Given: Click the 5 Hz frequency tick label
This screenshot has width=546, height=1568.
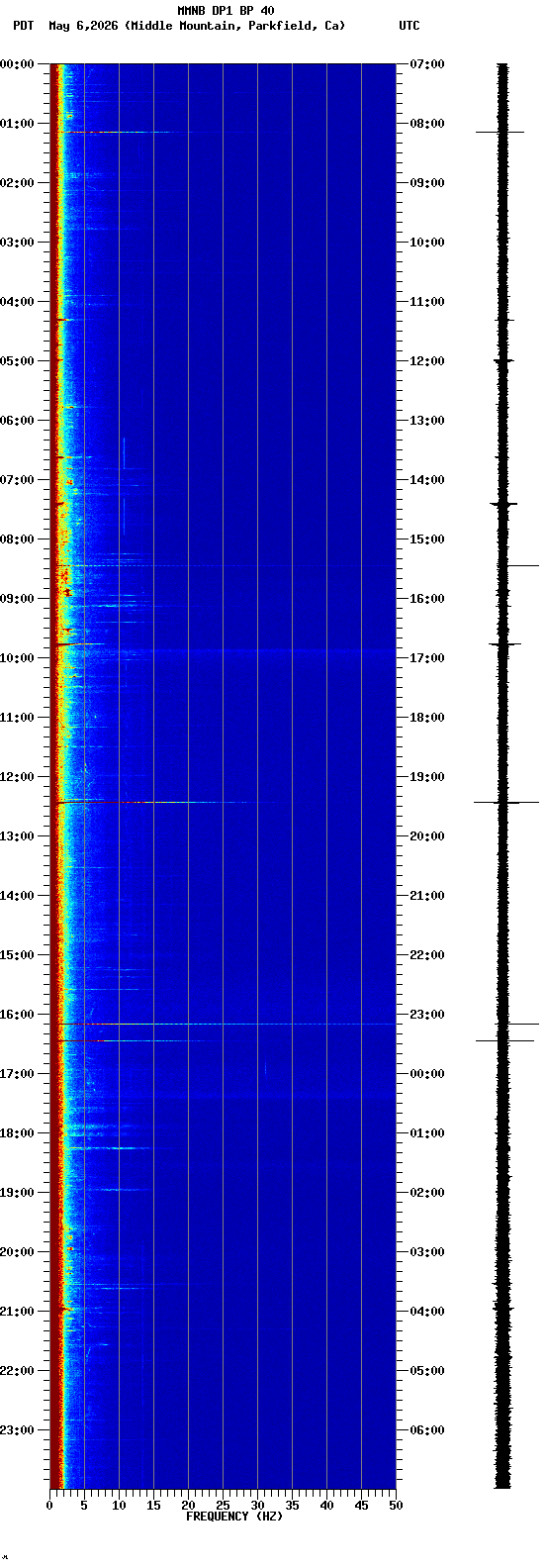Looking at the screenshot, I should click(84, 1506).
